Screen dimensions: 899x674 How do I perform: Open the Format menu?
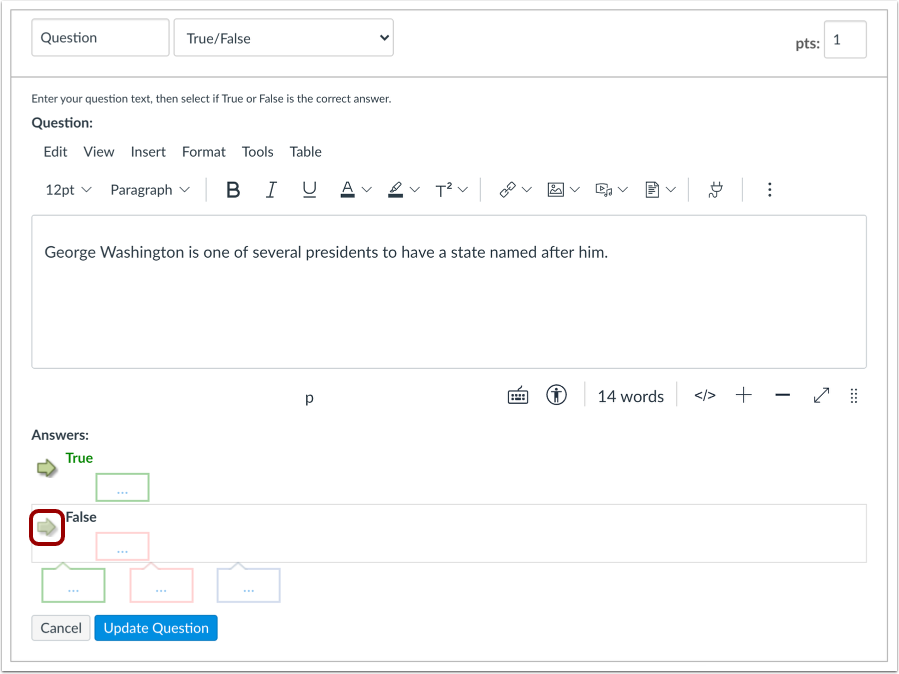pos(204,152)
